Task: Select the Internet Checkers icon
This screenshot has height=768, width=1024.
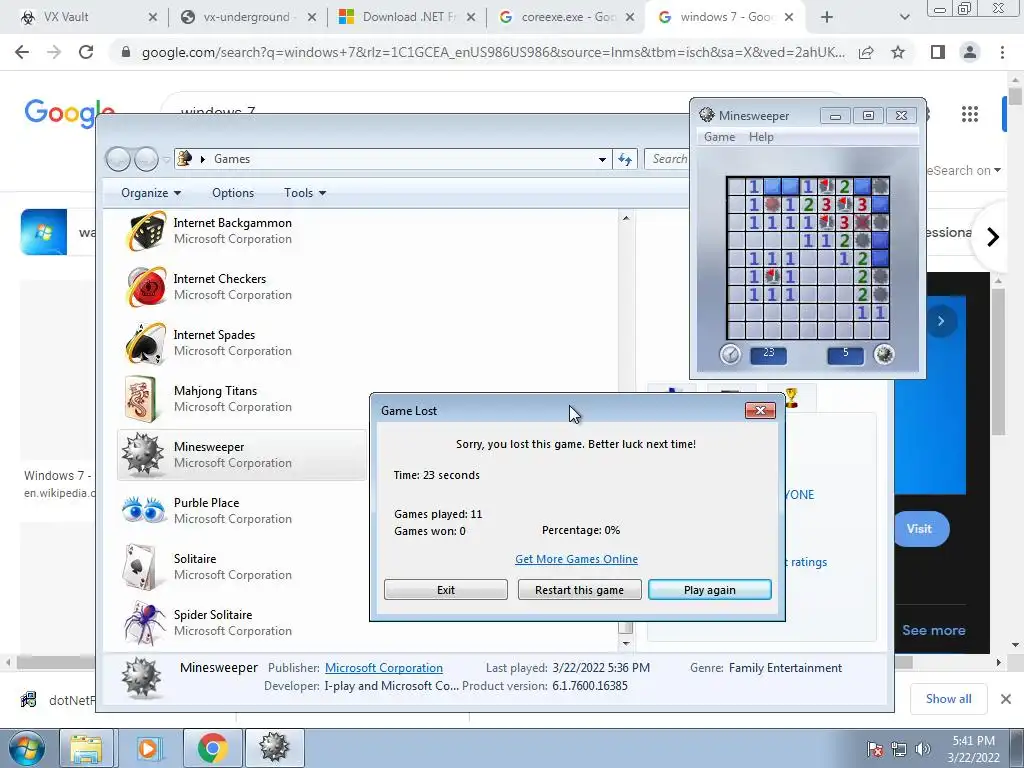Action: click(x=145, y=287)
